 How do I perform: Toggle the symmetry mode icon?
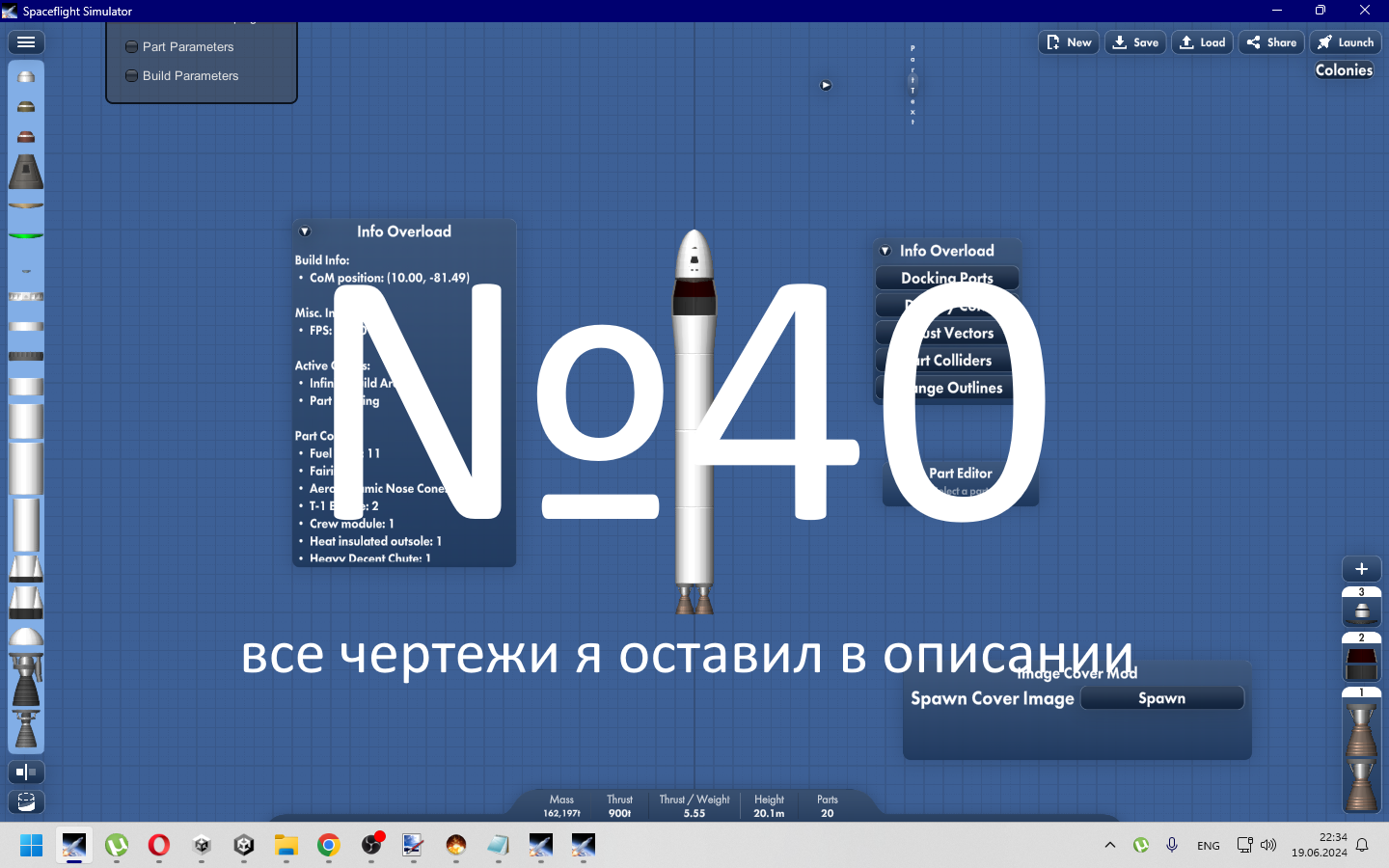click(x=26, y=772)
